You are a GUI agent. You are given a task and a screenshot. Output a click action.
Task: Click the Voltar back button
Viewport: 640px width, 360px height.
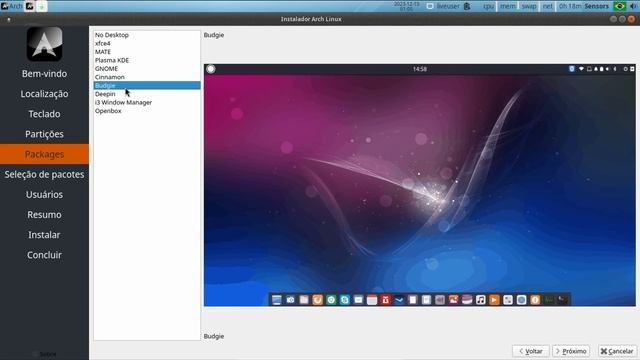[531, 351]
